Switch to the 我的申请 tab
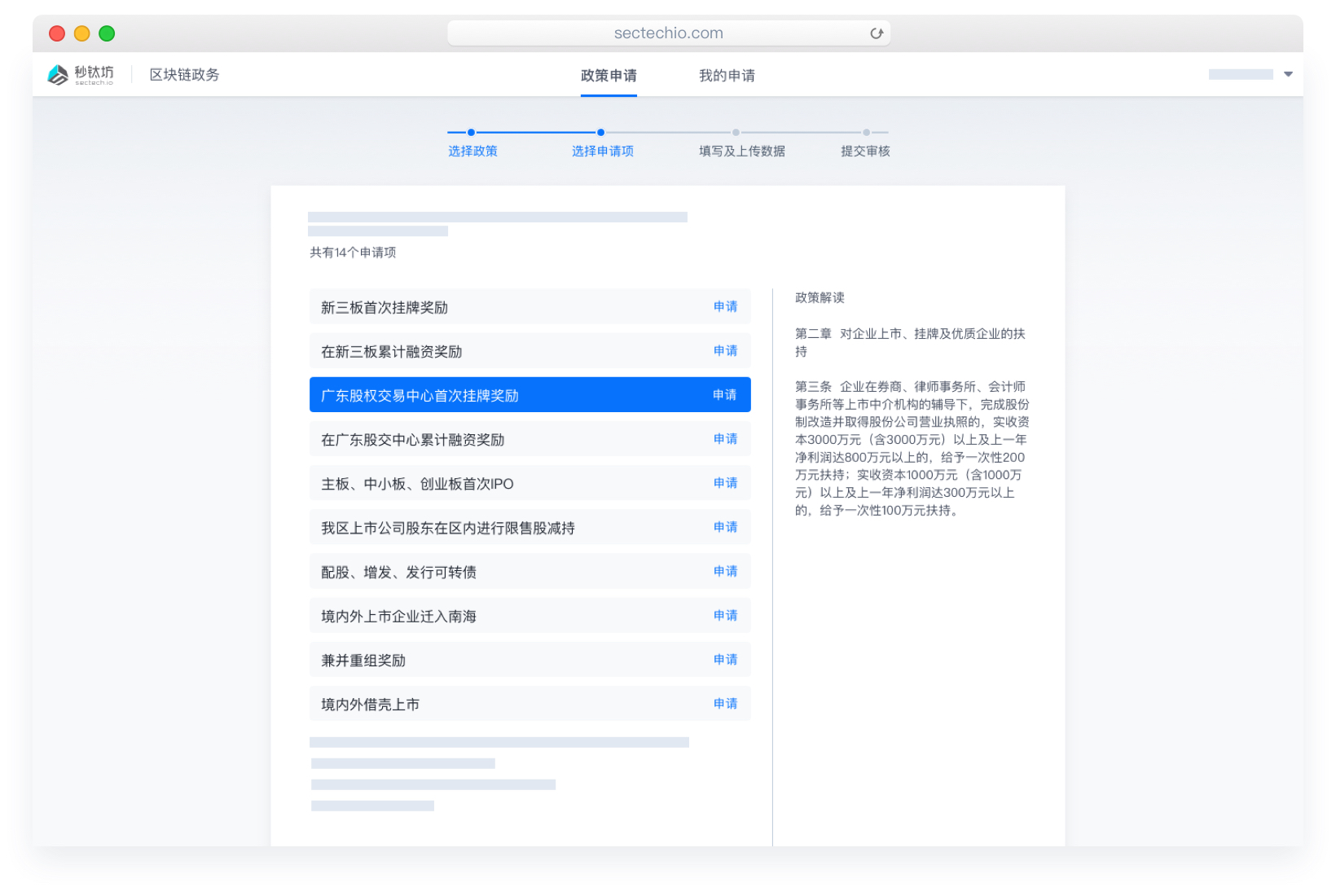Viewport: 1336px width, 896px height. click(x=727, y=76)
